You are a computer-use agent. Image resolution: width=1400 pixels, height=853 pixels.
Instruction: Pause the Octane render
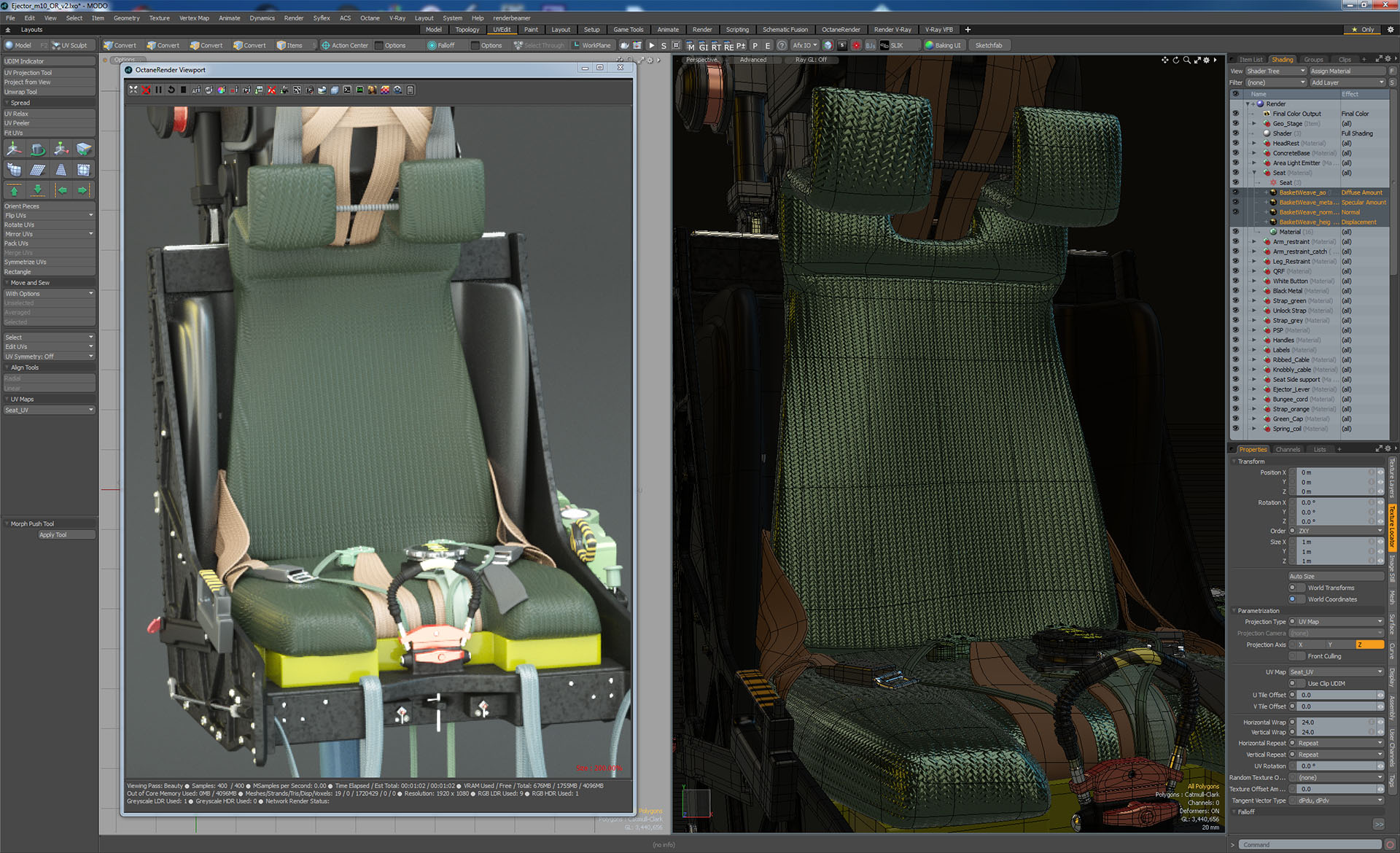[158, 90]
